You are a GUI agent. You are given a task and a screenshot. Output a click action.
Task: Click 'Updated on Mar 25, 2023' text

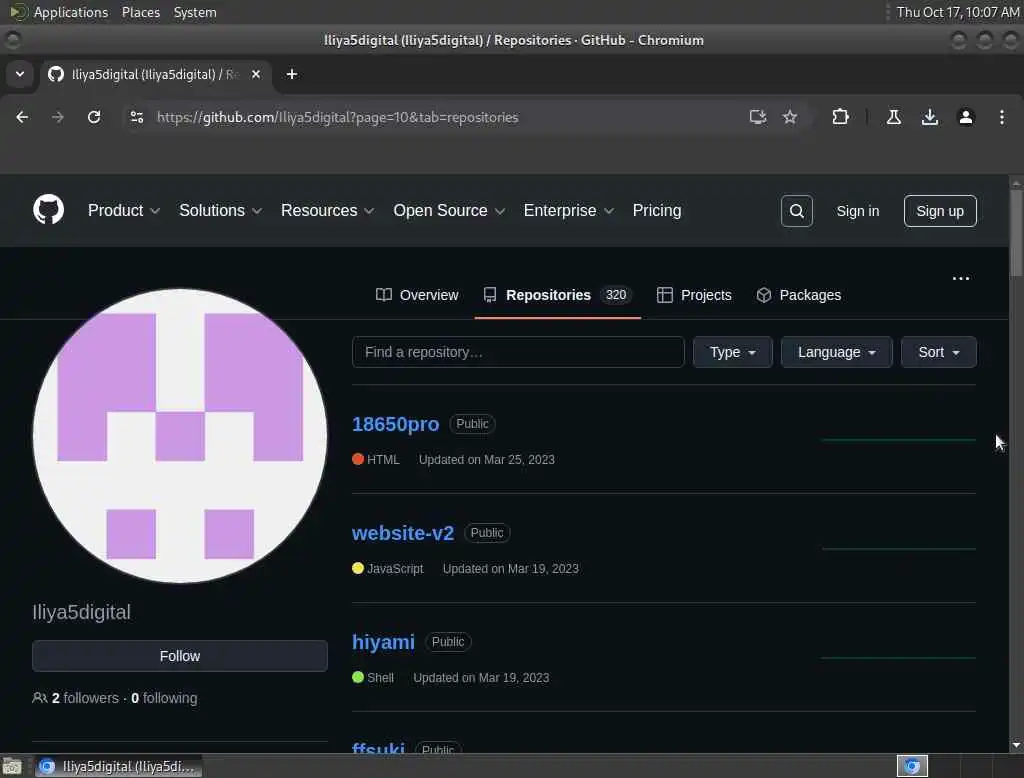[x=487, y=460]
